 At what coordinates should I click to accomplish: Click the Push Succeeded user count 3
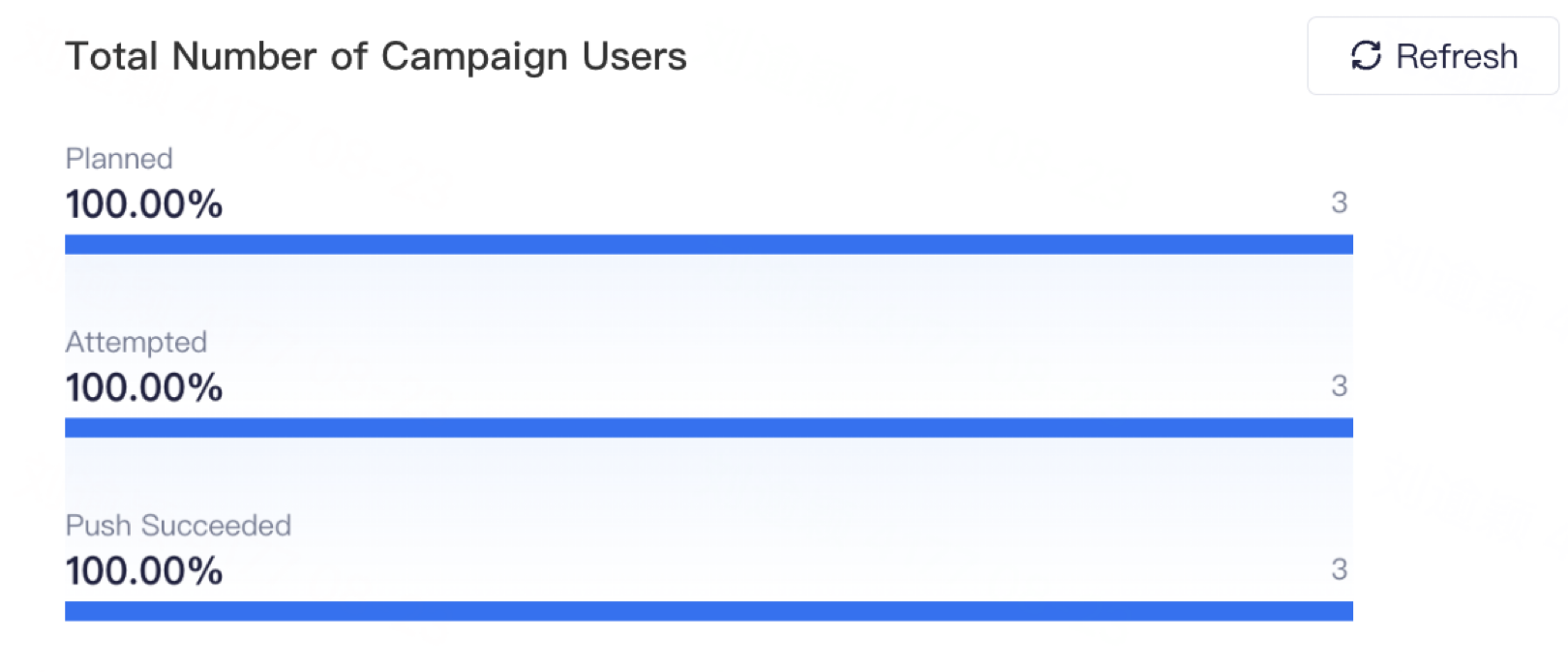1340,569
